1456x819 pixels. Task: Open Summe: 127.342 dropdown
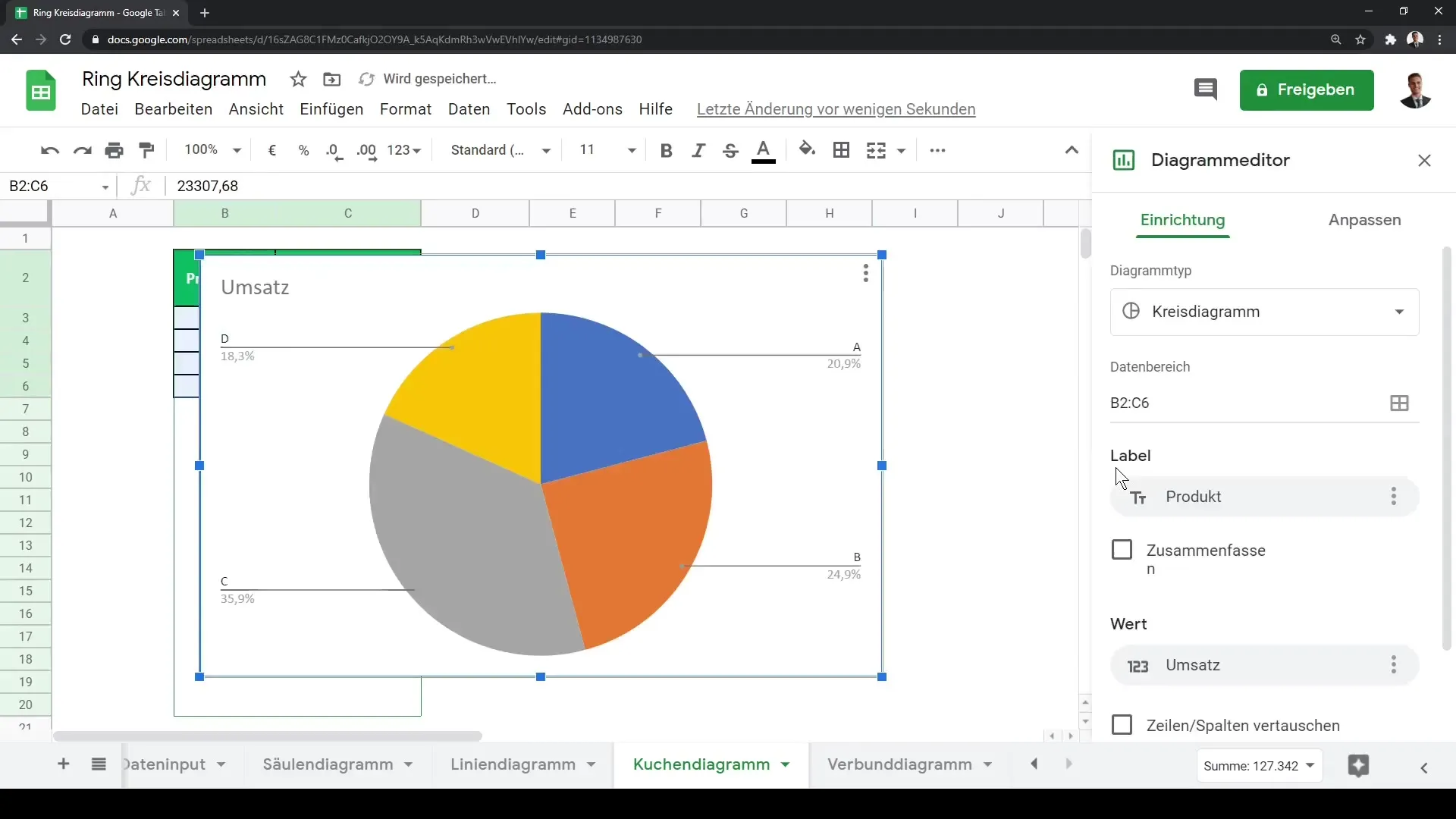(1259, 766)
